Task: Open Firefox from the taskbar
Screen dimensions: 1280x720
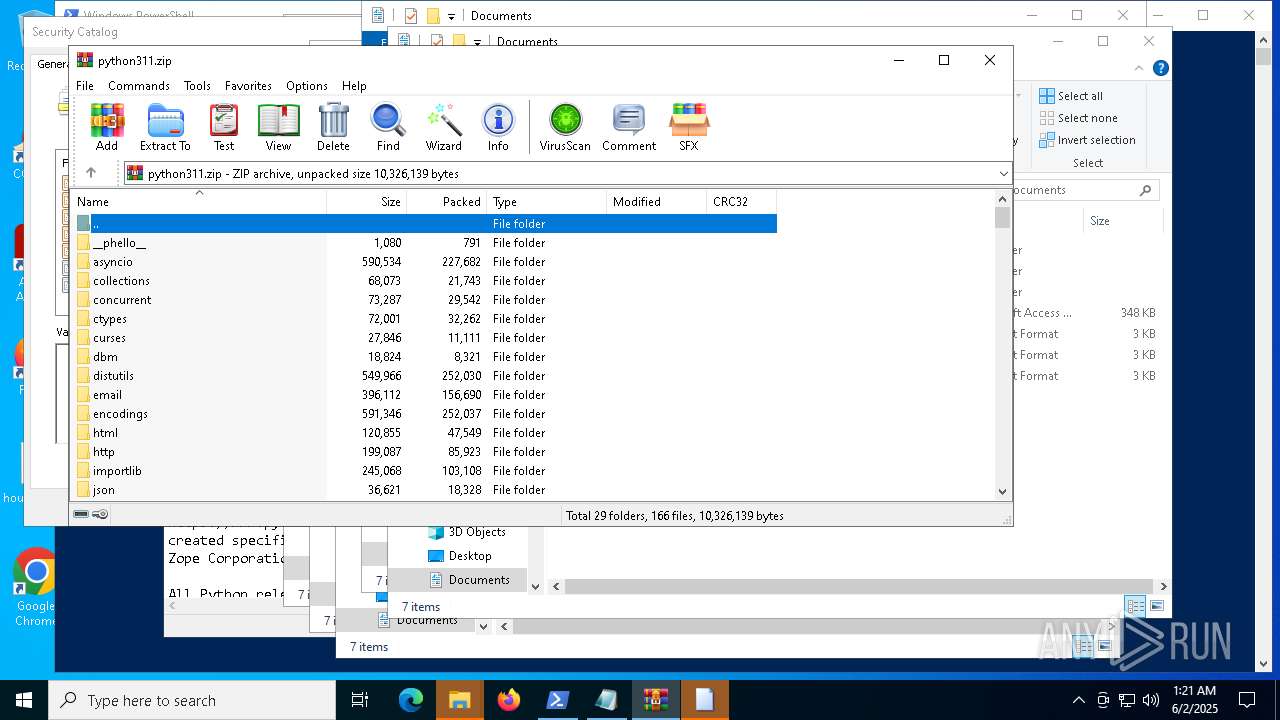Action: 508,700
